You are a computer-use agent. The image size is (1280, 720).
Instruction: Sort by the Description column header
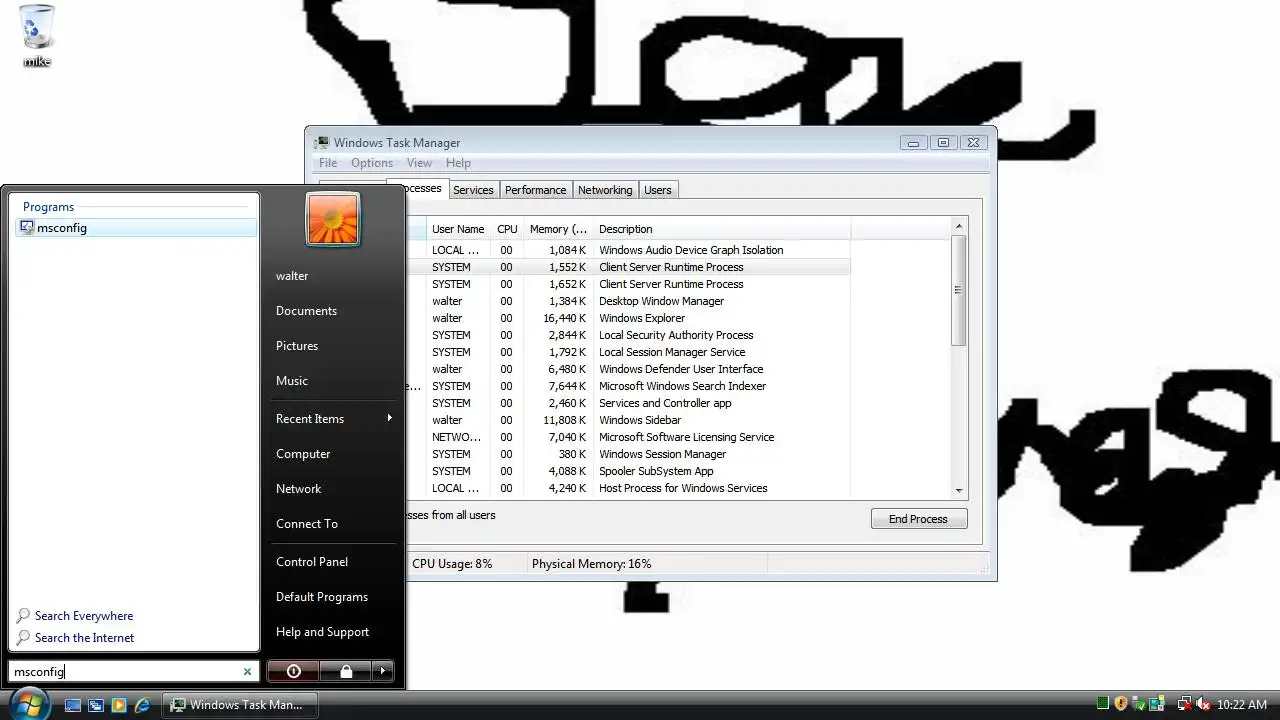pos(722,229)
